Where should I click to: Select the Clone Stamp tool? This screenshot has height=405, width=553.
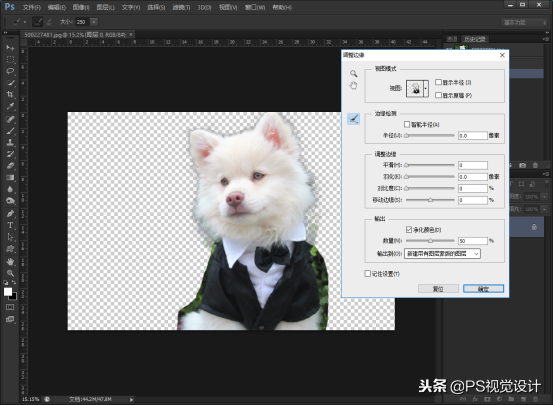[10, 143]
